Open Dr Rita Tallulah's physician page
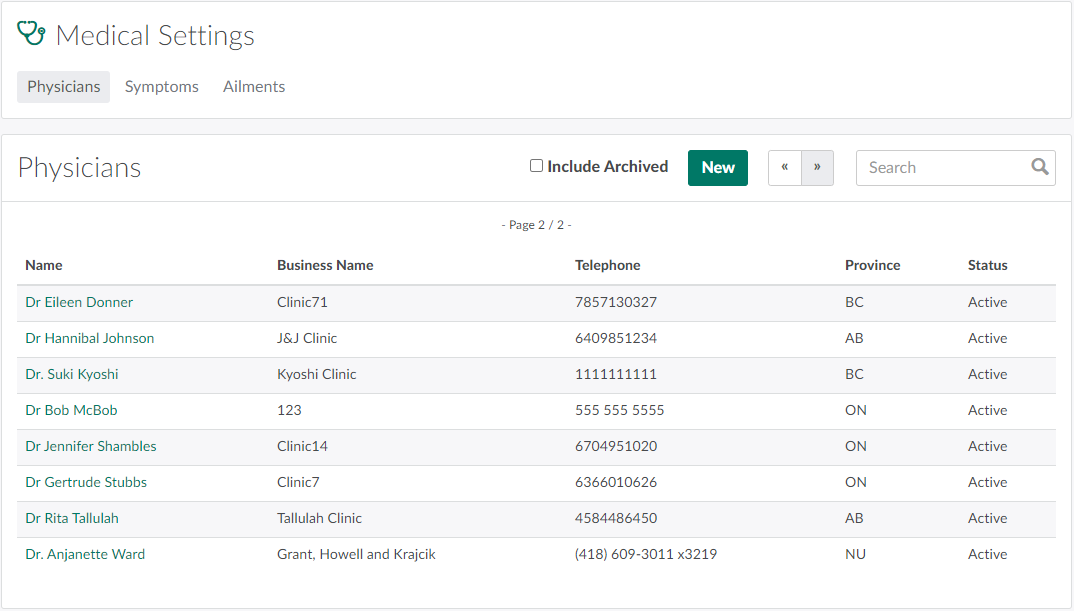The width and height of the screenshot is (1074, 611). coord(72,518)
